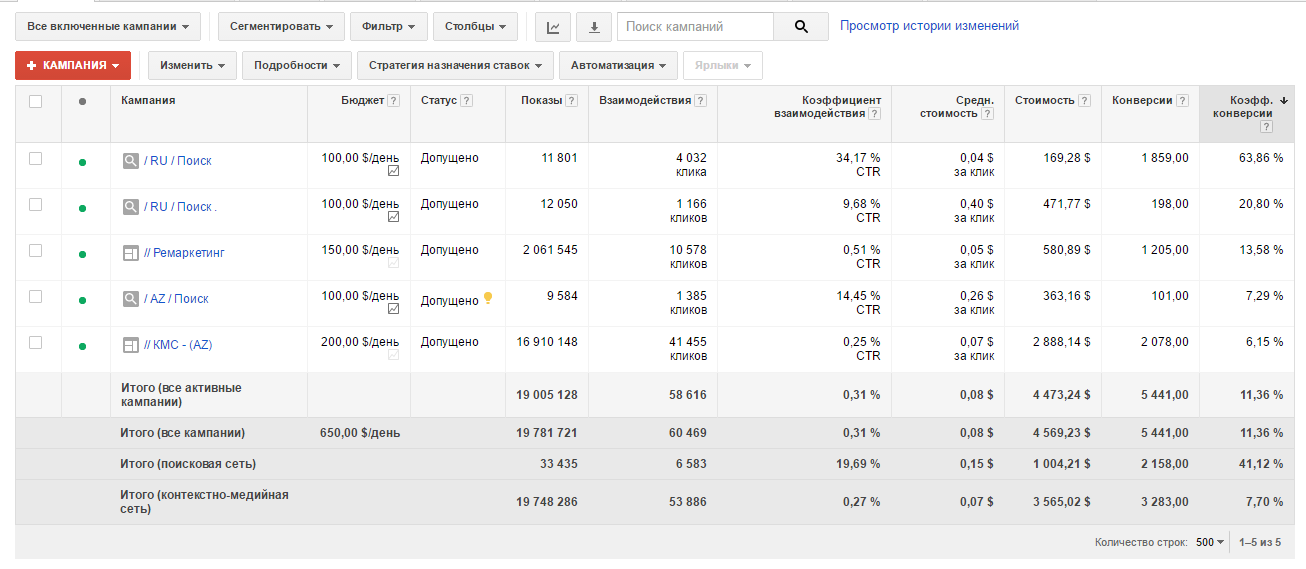Click the sort arrow in Коэфф. конверсии header
The image size is (1306, 569).
(1284, 100)
